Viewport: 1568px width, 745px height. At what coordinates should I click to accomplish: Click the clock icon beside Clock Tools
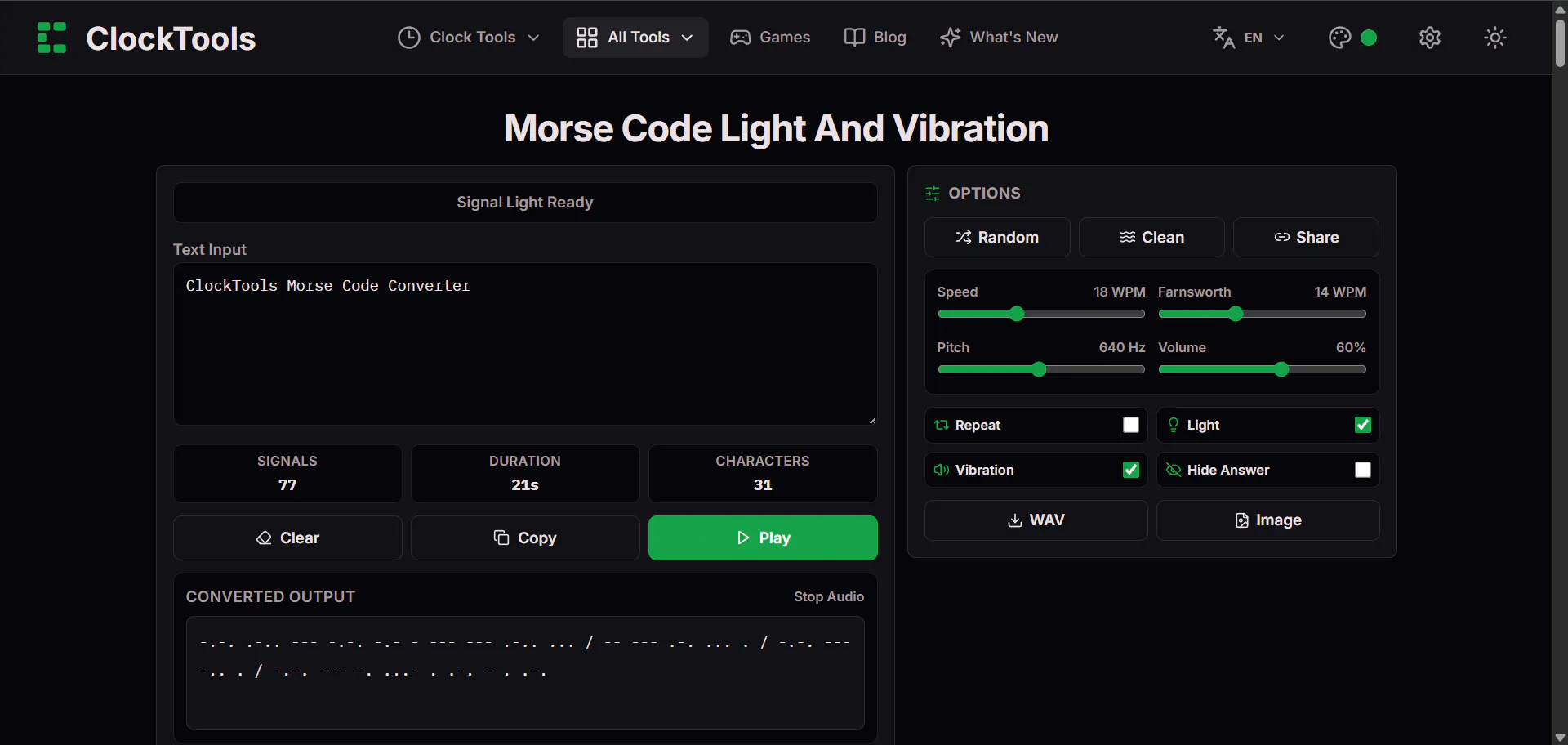pyautogui.click(x=408, y=38)
